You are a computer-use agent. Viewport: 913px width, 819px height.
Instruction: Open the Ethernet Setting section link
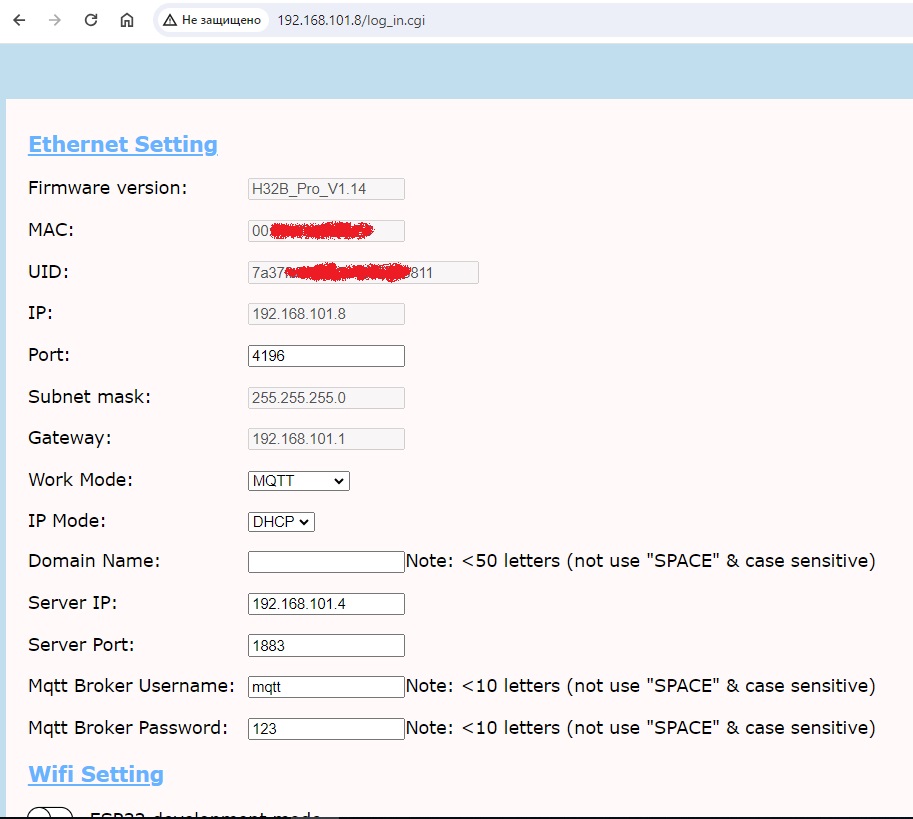(123, 145)
